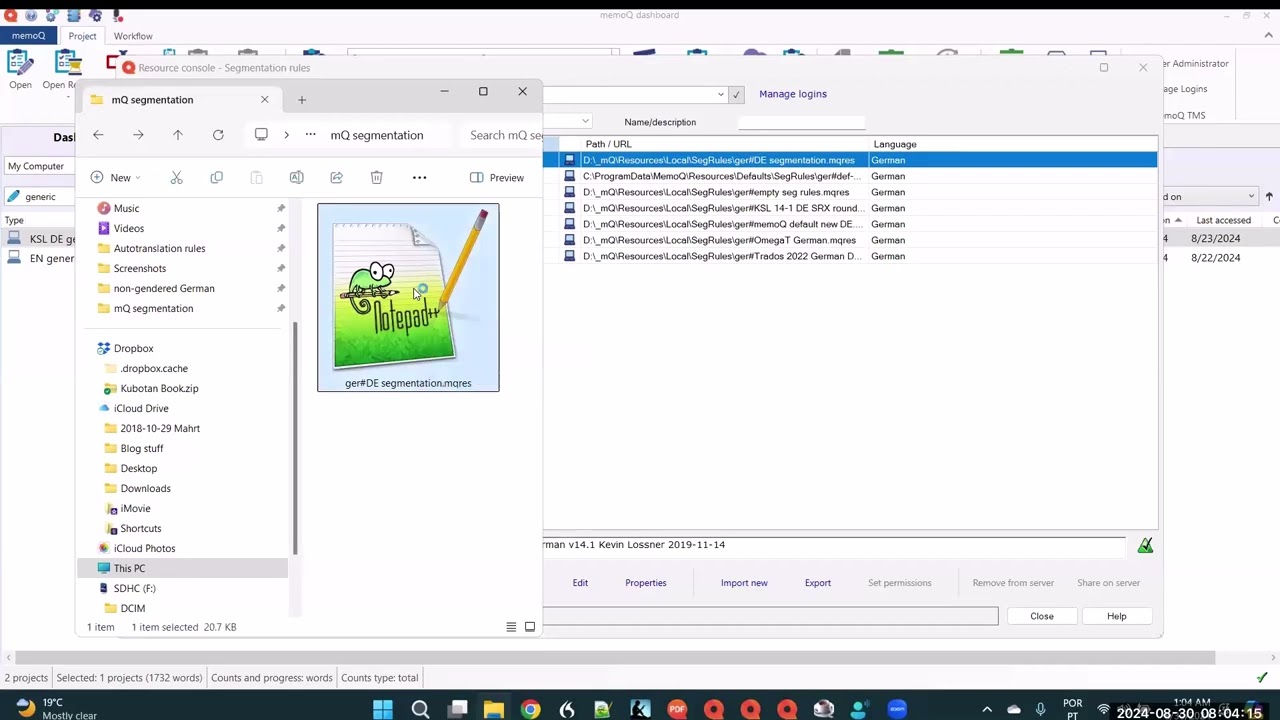Image resolution: width=1280 pixels, height=720 pixels.
Task: Go forward in File Explorer
Action: 138,135
